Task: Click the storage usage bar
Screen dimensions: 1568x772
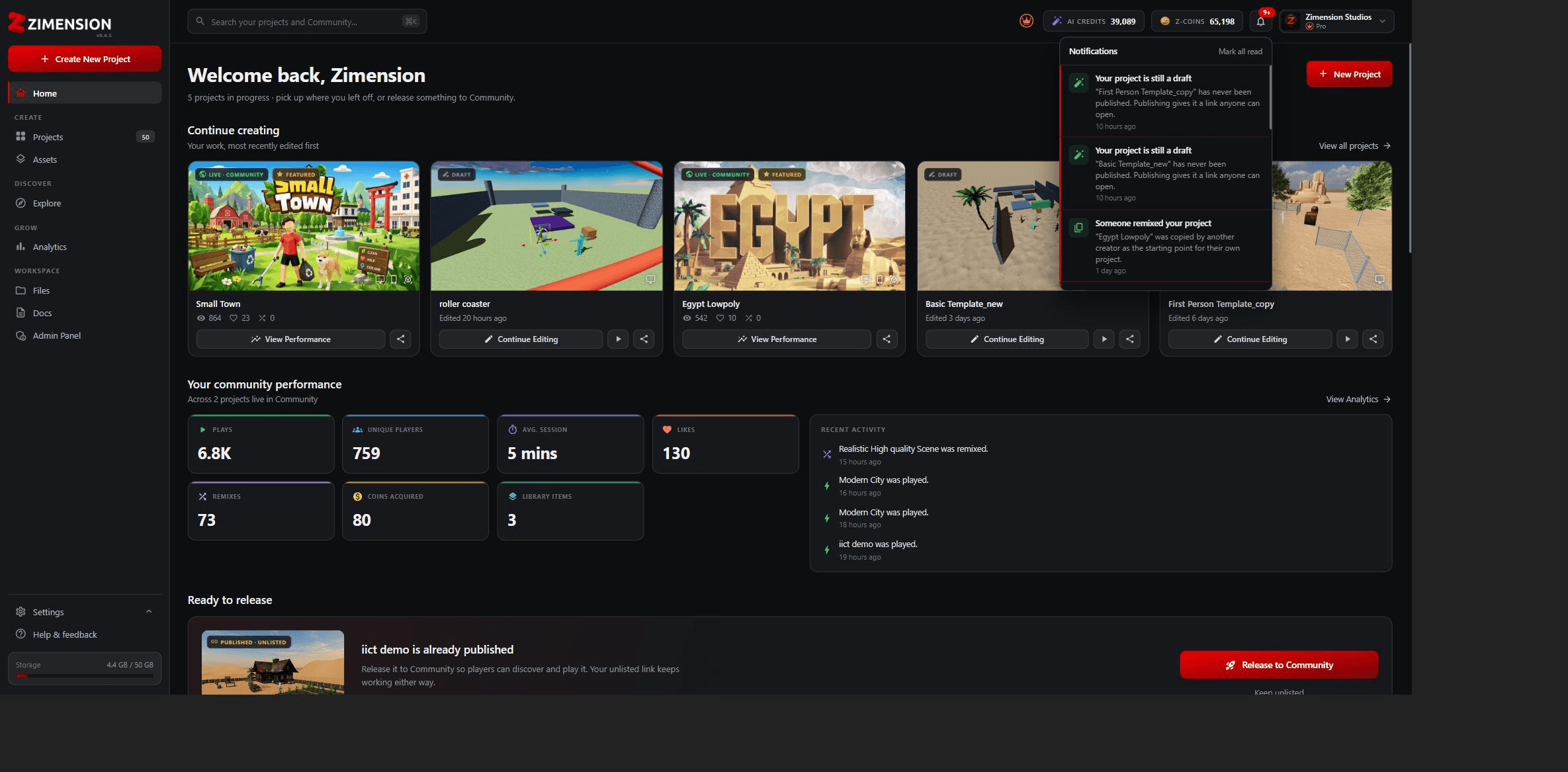Action: [85, 675]
